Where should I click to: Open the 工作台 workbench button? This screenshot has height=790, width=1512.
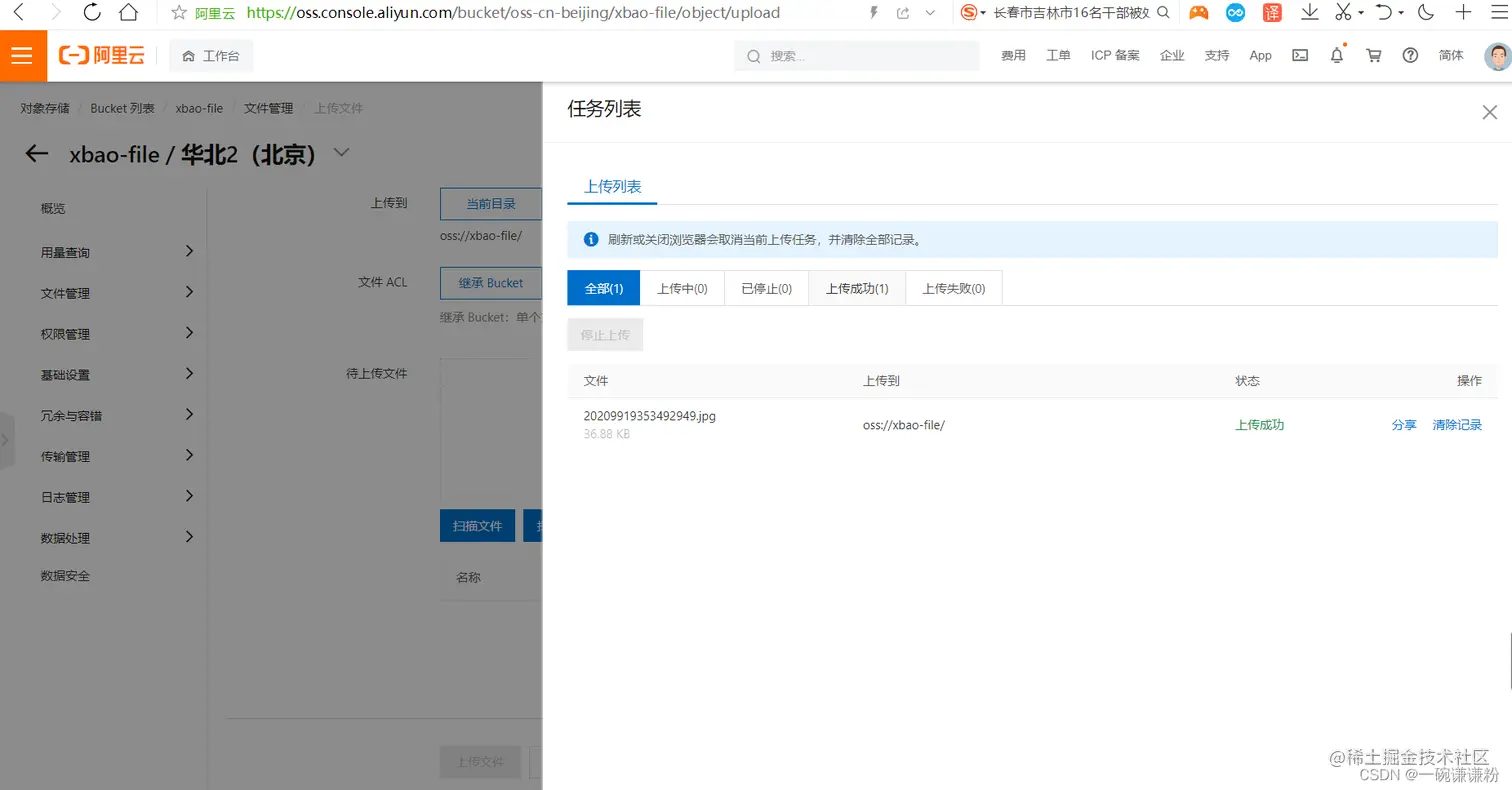click(211, 56)
